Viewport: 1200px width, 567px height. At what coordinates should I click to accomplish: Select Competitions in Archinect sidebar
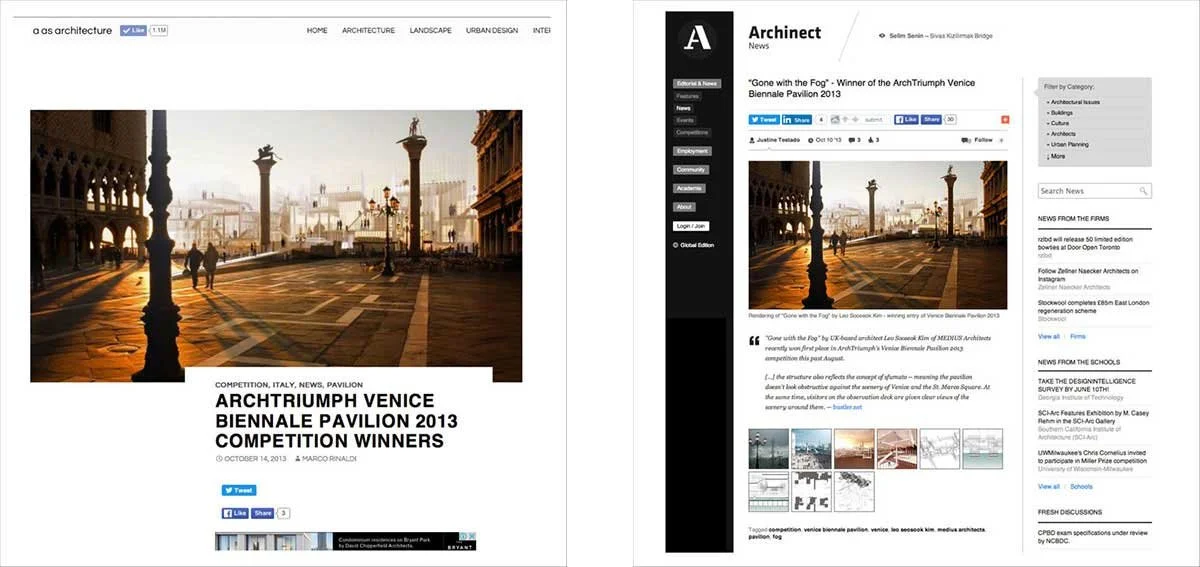tap(692, 132)
